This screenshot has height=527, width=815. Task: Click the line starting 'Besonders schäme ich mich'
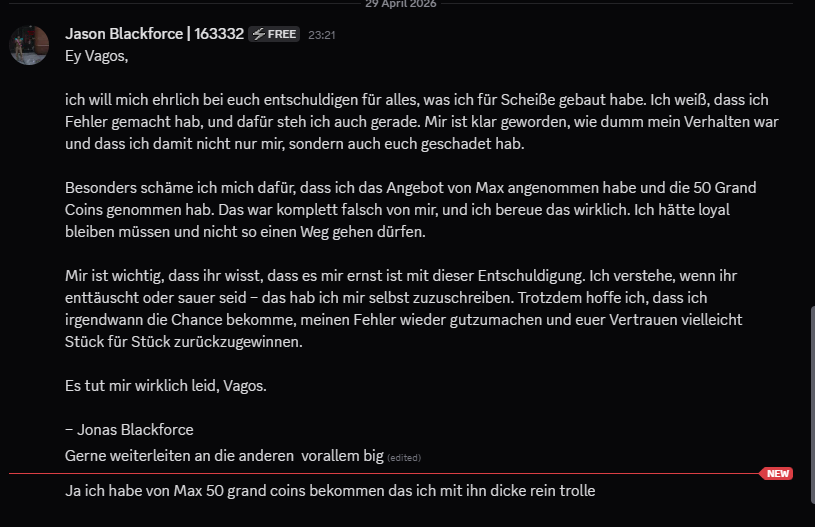coord(411,188)
